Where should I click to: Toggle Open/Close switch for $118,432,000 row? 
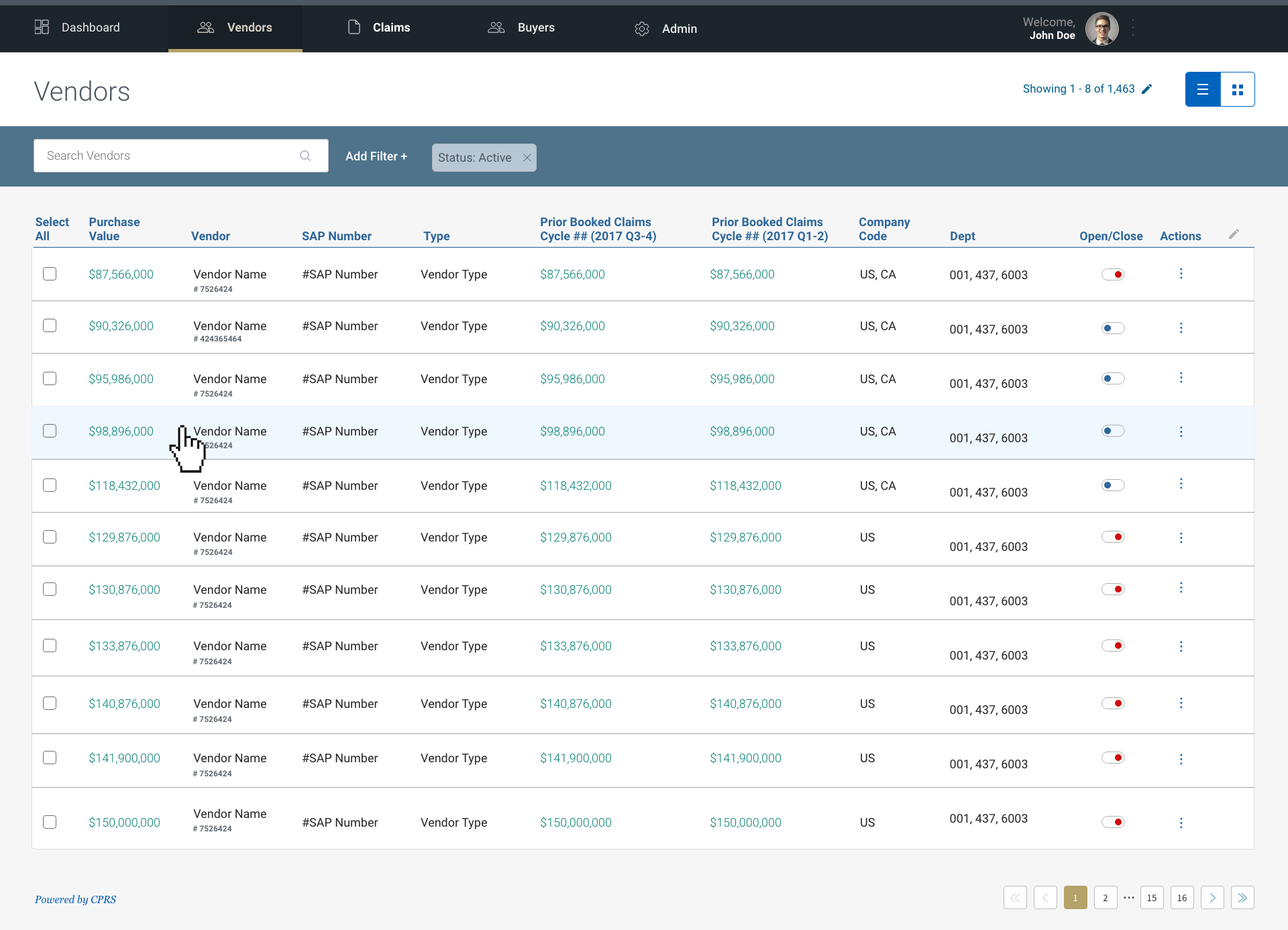pos(1113,485)
